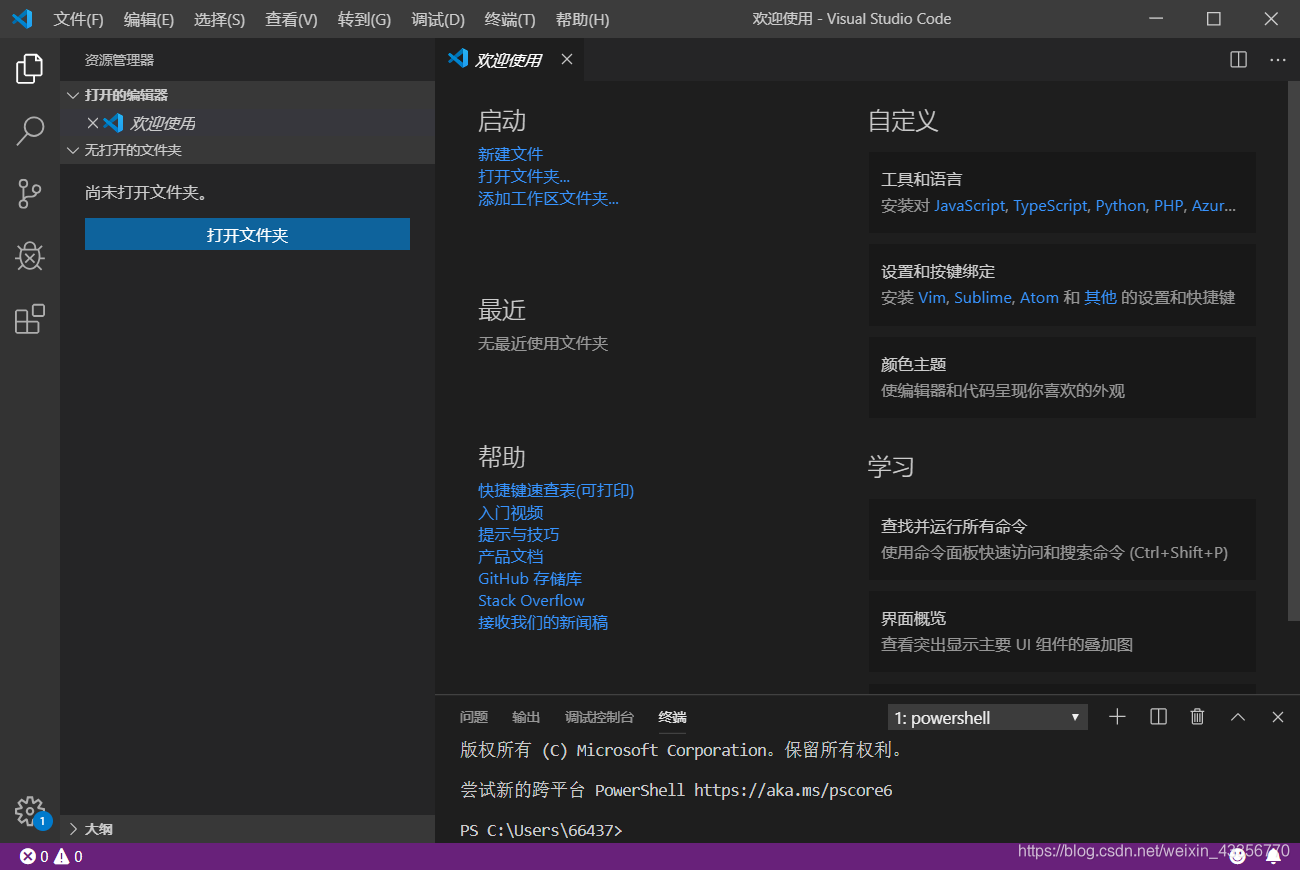Add a new terminal with plus icon

[x=1118, y=716]
